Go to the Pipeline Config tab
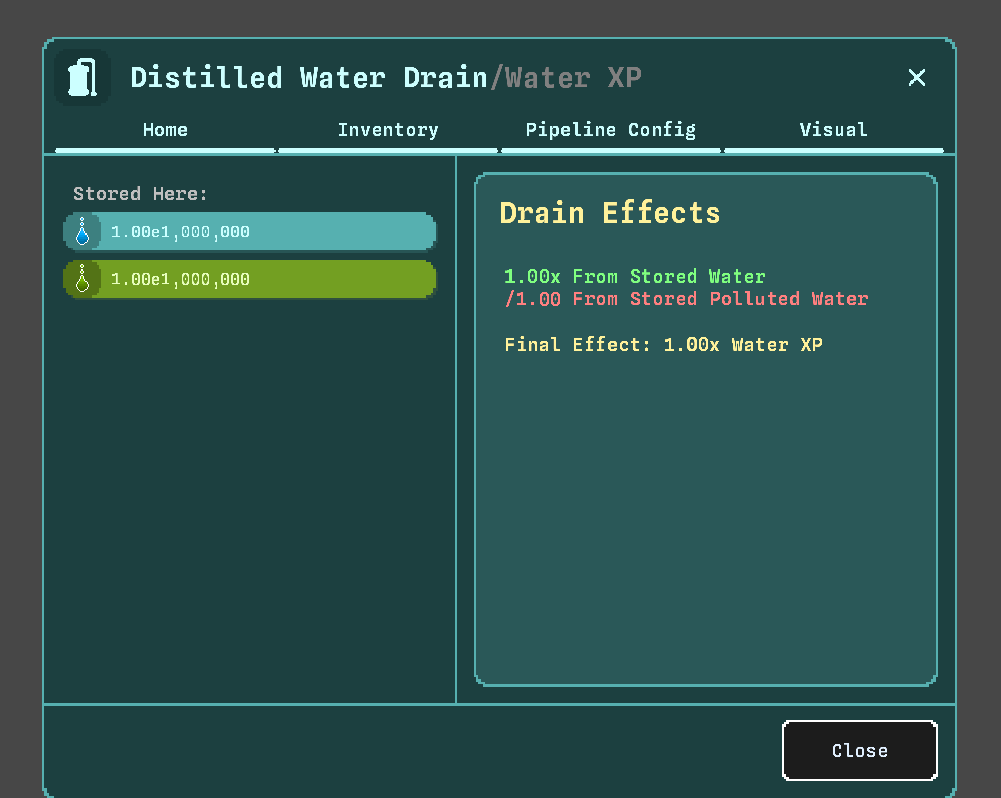Screen dimensions: 1001x798 [610, 130]
